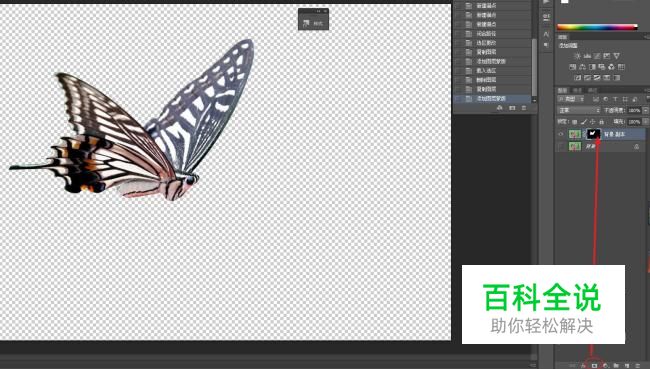Delete current state in History panel
This screenshot has width=650, height=369.
[524, 108]
